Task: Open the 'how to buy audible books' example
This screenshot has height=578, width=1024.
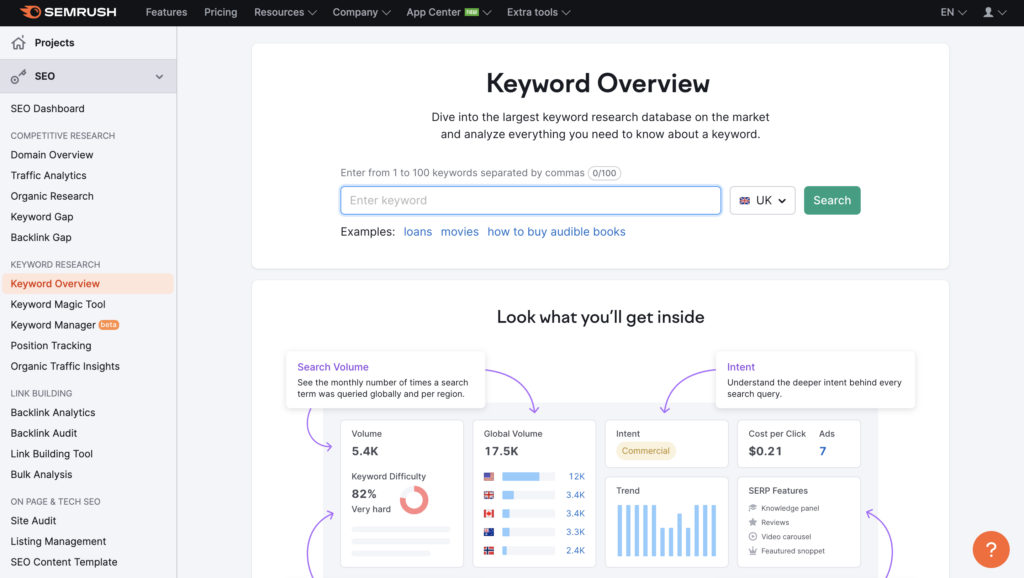Action: tap(556, 231)
